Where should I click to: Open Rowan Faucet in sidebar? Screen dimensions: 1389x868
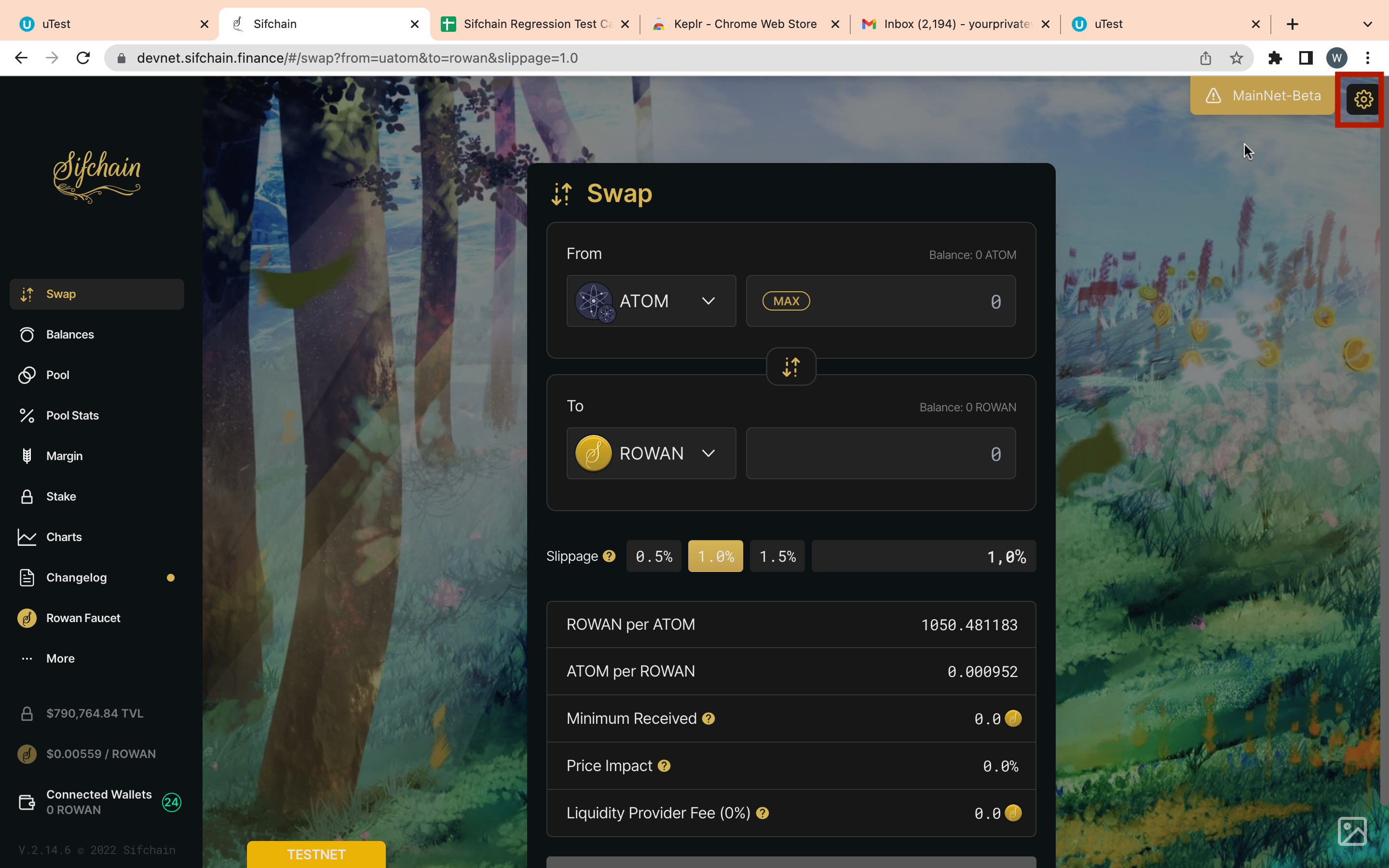coord(96,618)
